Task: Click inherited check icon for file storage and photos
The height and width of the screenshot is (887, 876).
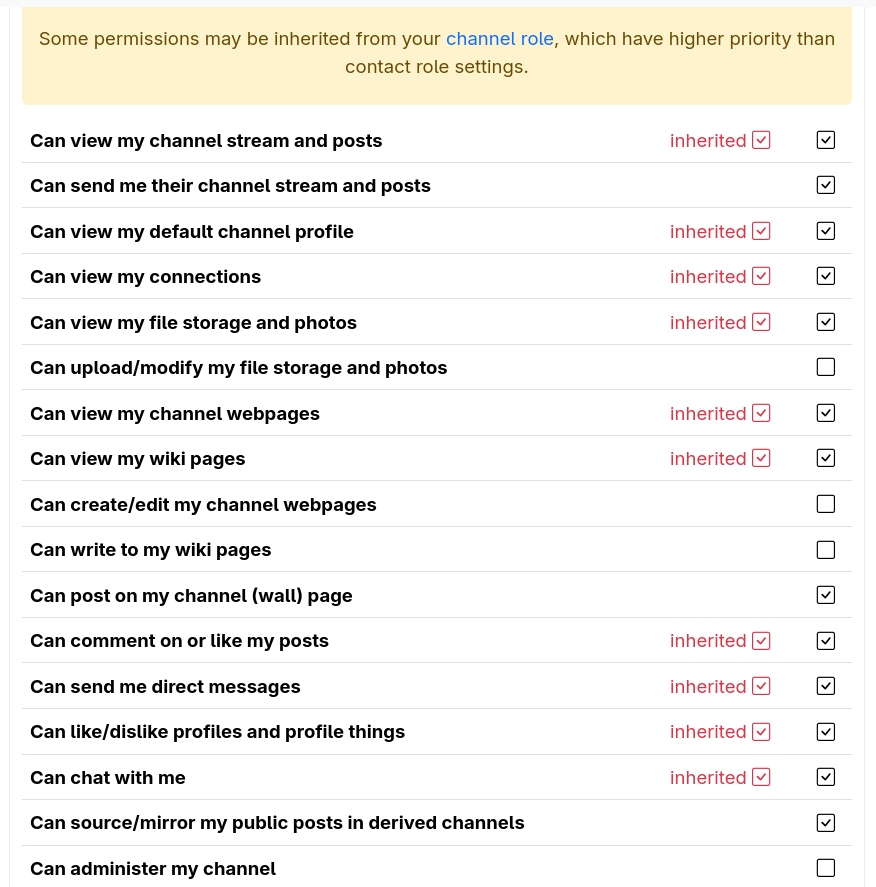Action: tap(761, 322)
